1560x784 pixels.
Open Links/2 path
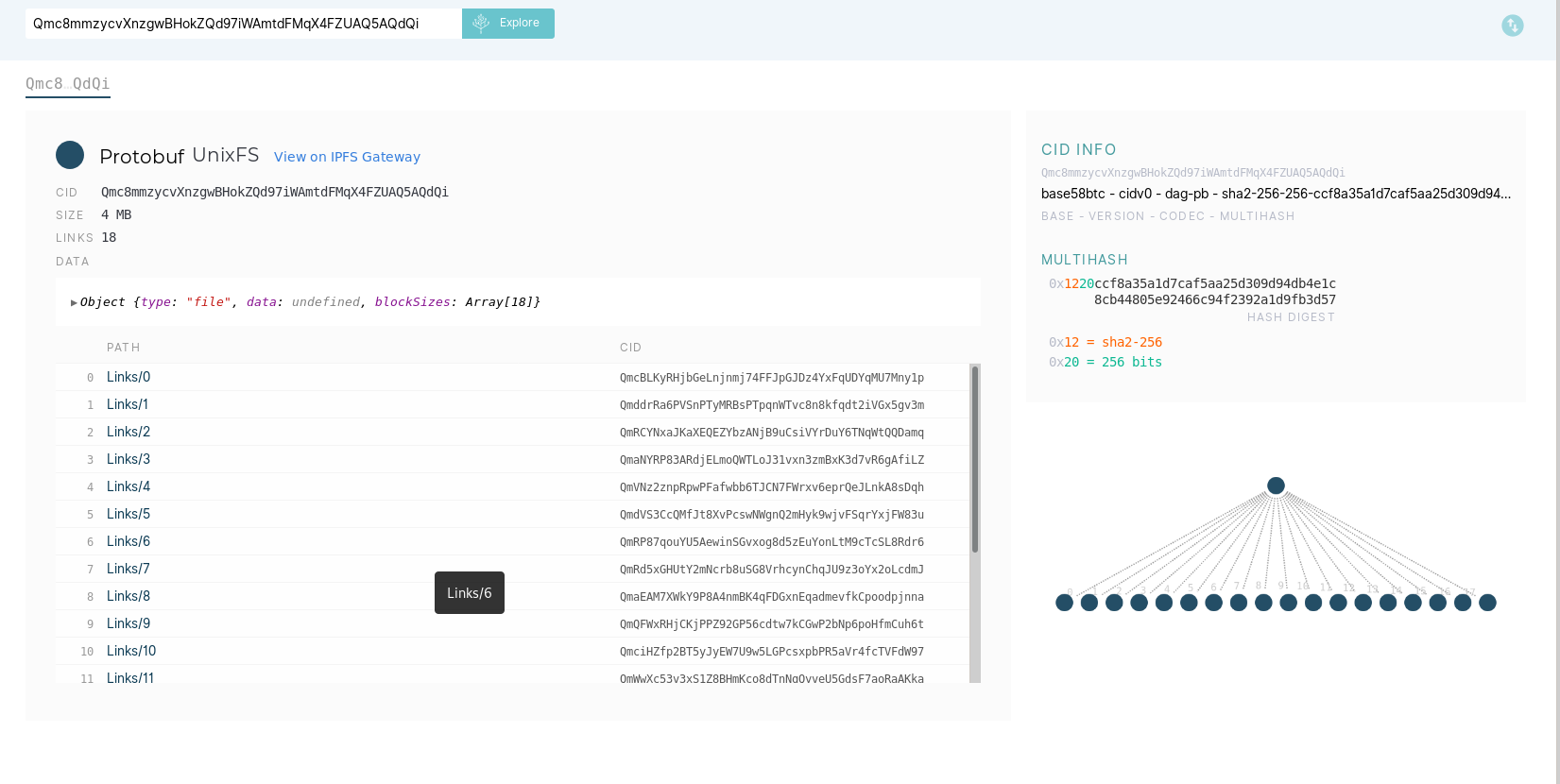[129, 432]
